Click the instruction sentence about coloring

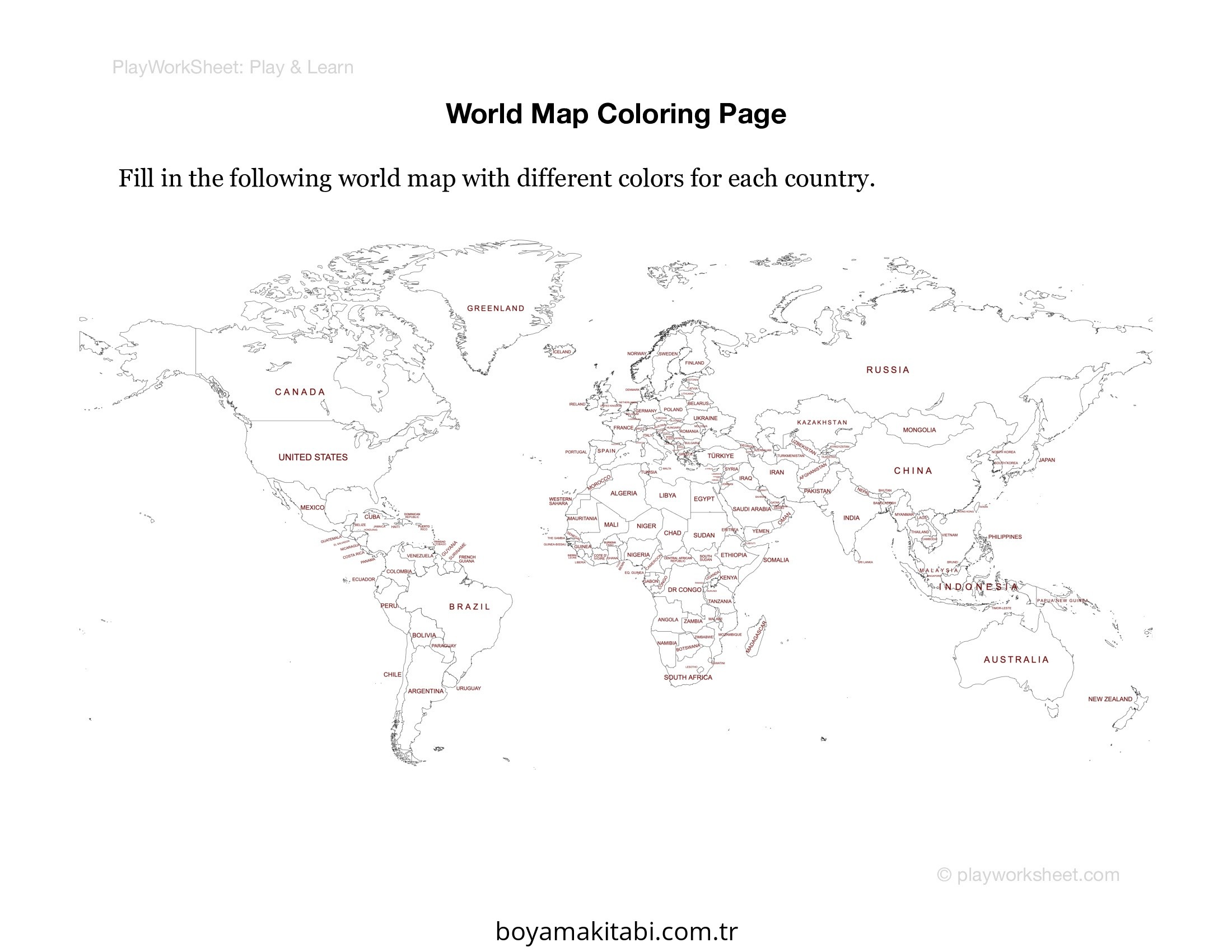(x=496, y=179)
